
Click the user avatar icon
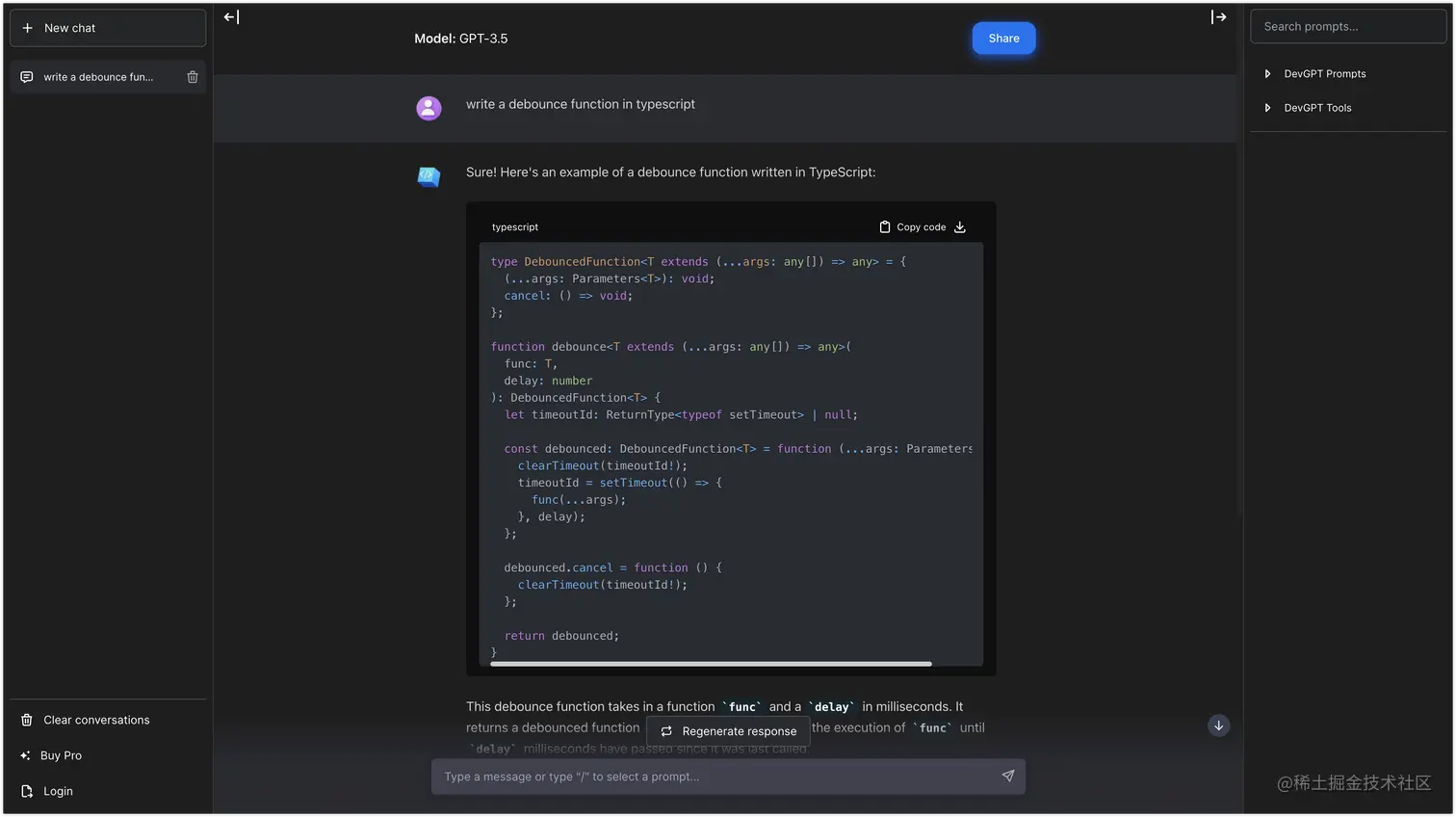429,108
